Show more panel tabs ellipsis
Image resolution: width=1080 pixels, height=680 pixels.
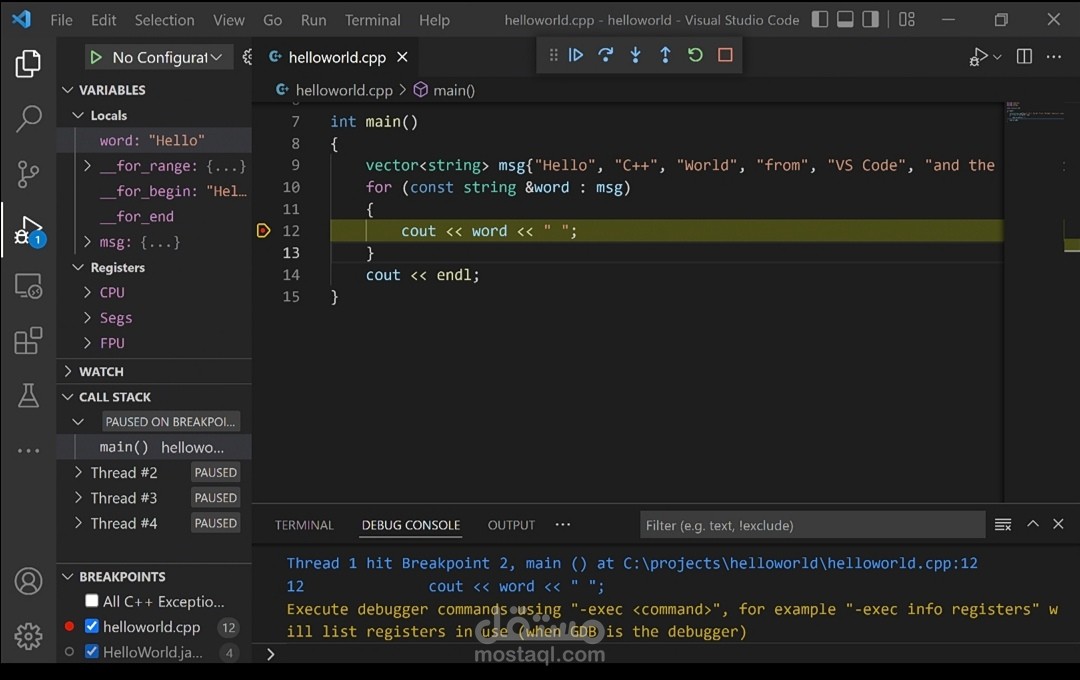[x=563, y=524]
